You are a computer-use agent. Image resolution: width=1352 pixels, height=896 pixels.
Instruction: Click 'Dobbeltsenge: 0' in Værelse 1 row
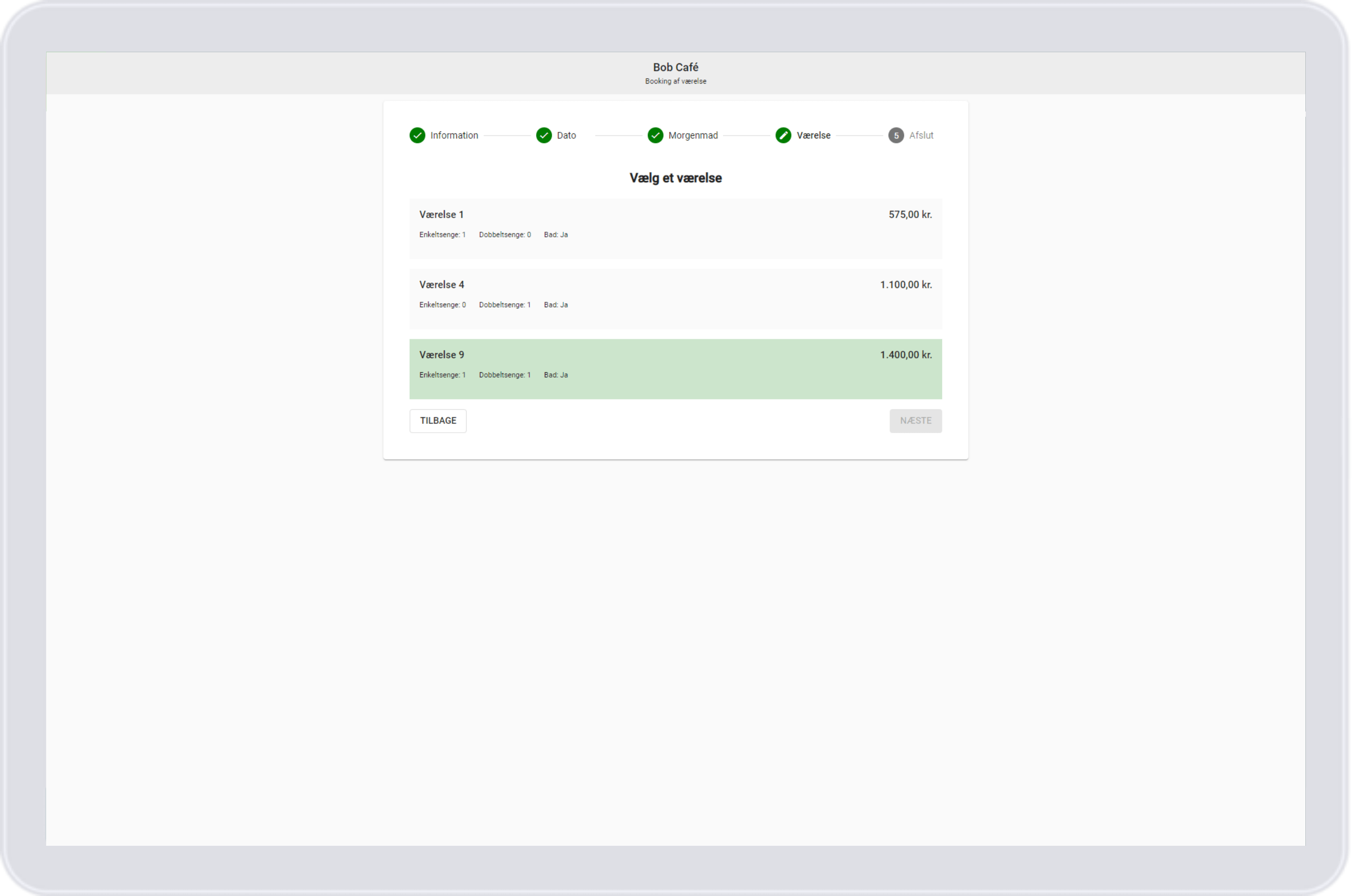click(505, 235)
